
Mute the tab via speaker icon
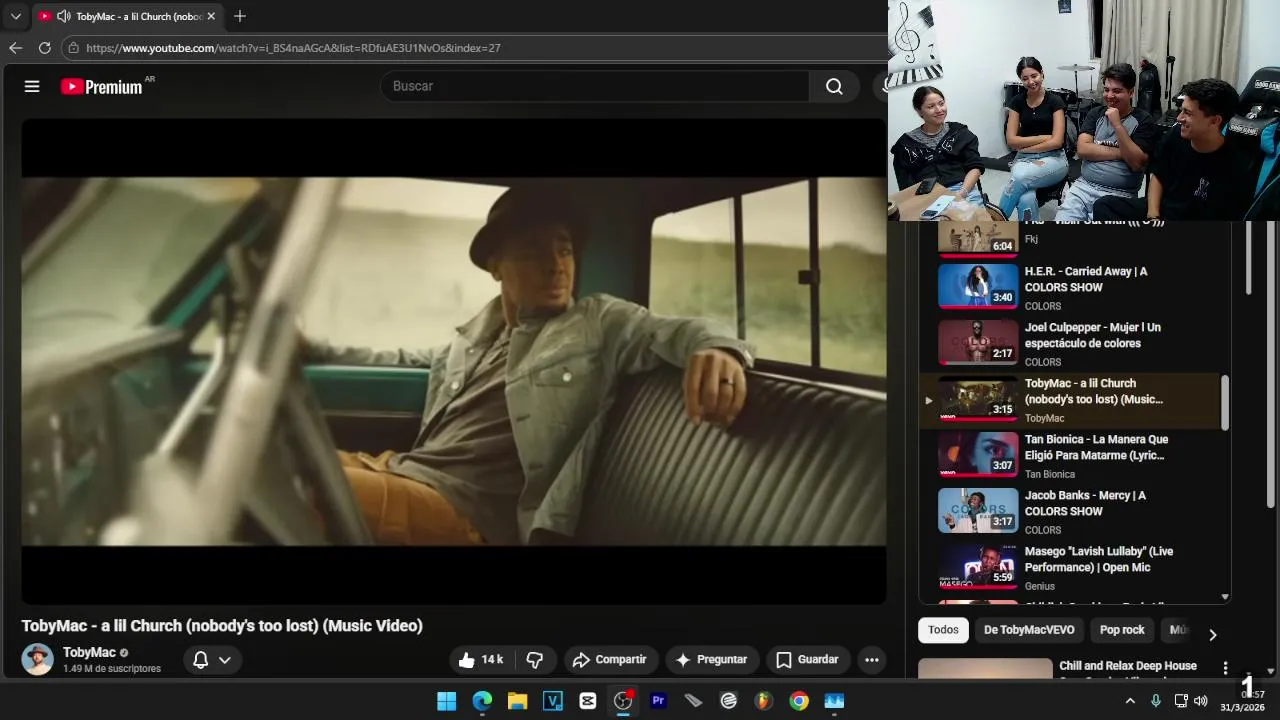63,16
